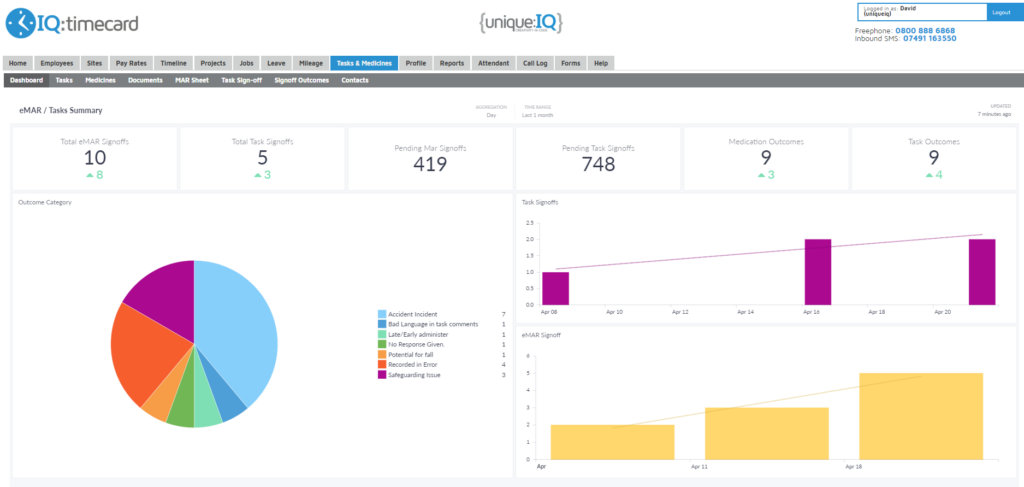Open the Help tab
The height and width of the screenshot is (487, 1024).
(601, 63)
